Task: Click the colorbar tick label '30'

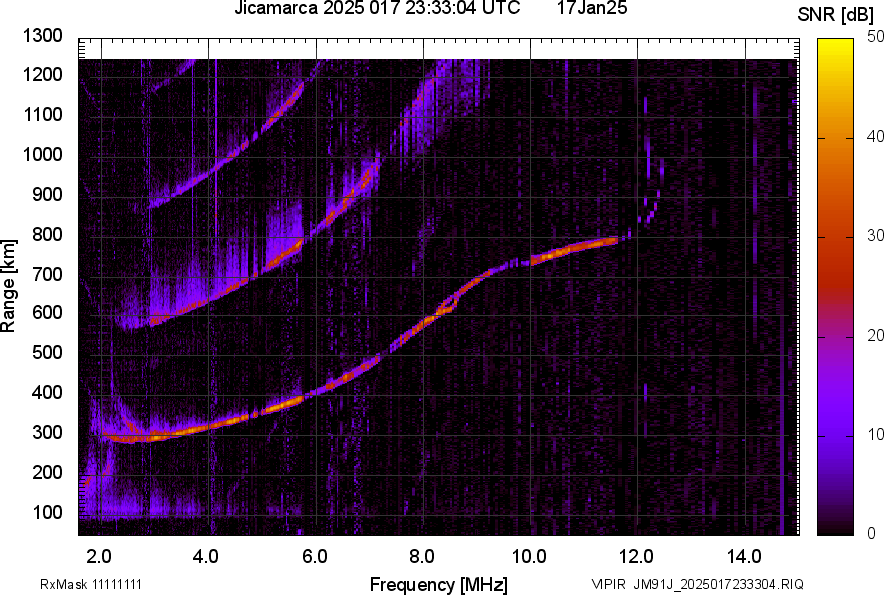Action: (x=875, y=235)
